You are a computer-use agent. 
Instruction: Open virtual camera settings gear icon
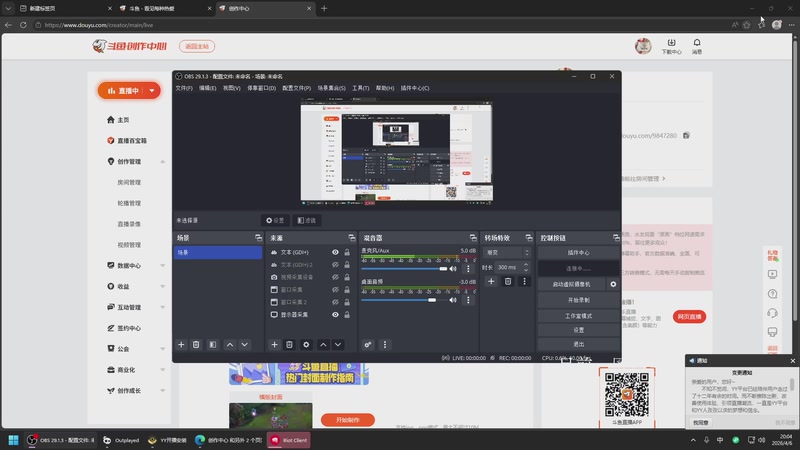(x=613, y=284)
